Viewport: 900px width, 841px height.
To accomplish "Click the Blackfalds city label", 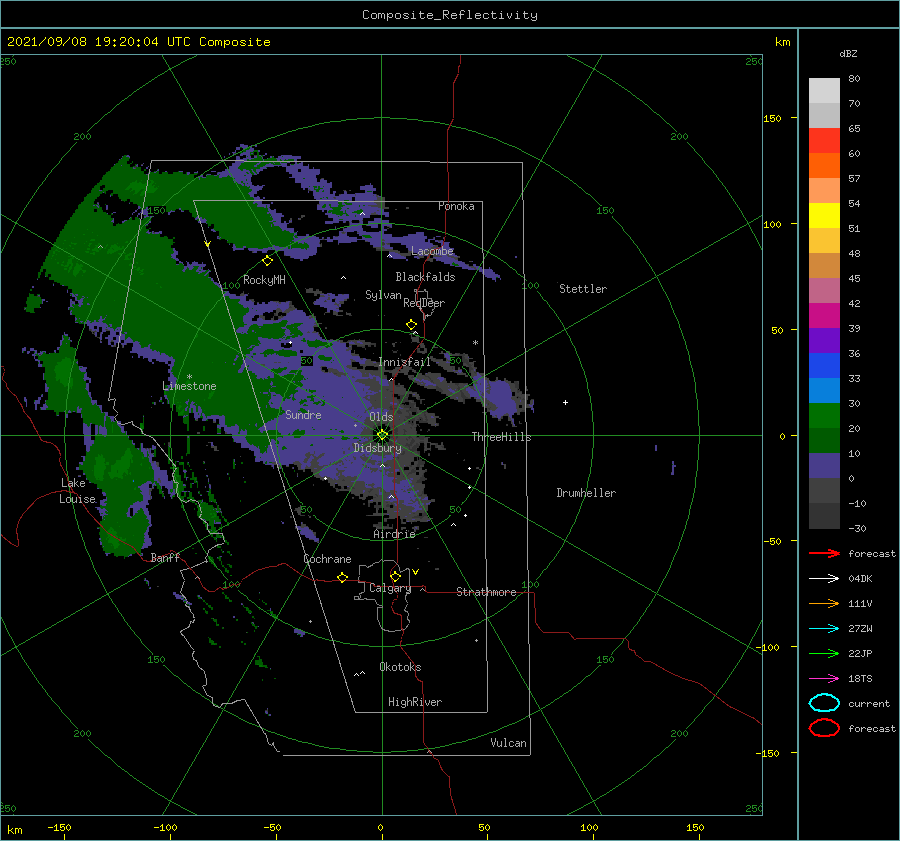I will point(425,277).
